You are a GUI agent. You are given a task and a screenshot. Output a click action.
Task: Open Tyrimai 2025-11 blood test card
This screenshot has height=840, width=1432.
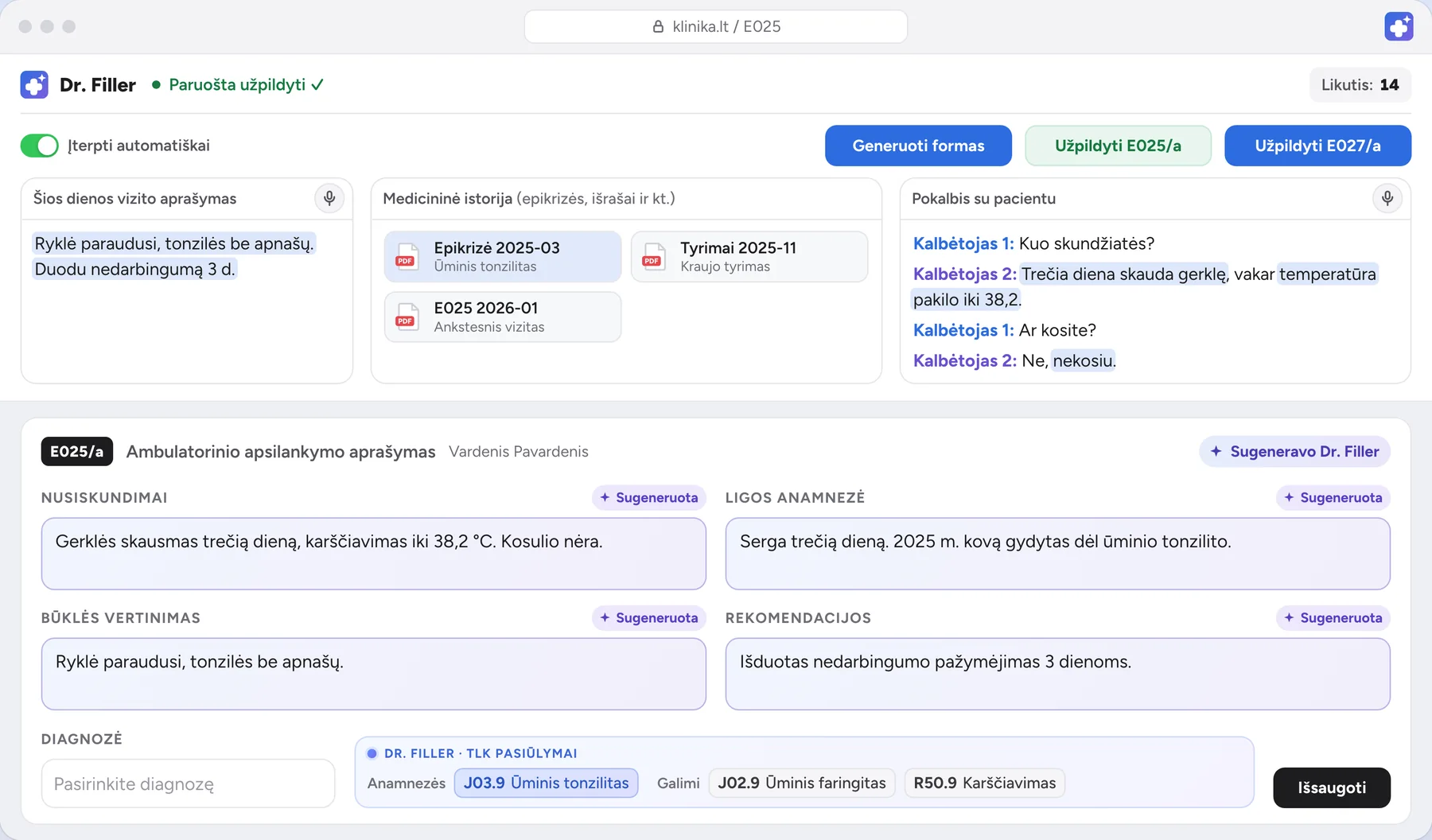[x=749, y=257]
